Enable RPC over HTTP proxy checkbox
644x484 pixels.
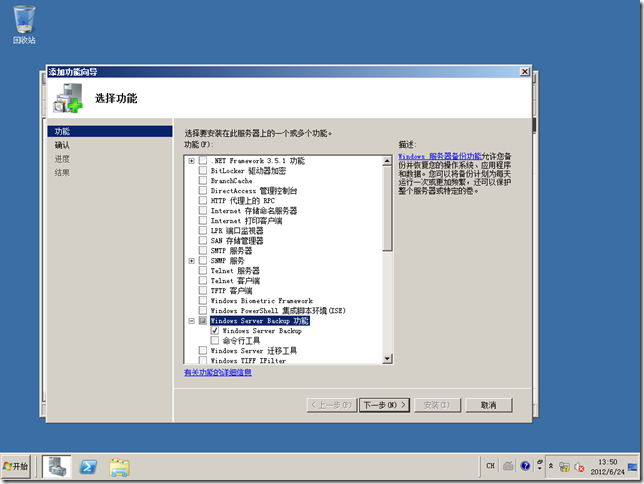tap(203, 200)
